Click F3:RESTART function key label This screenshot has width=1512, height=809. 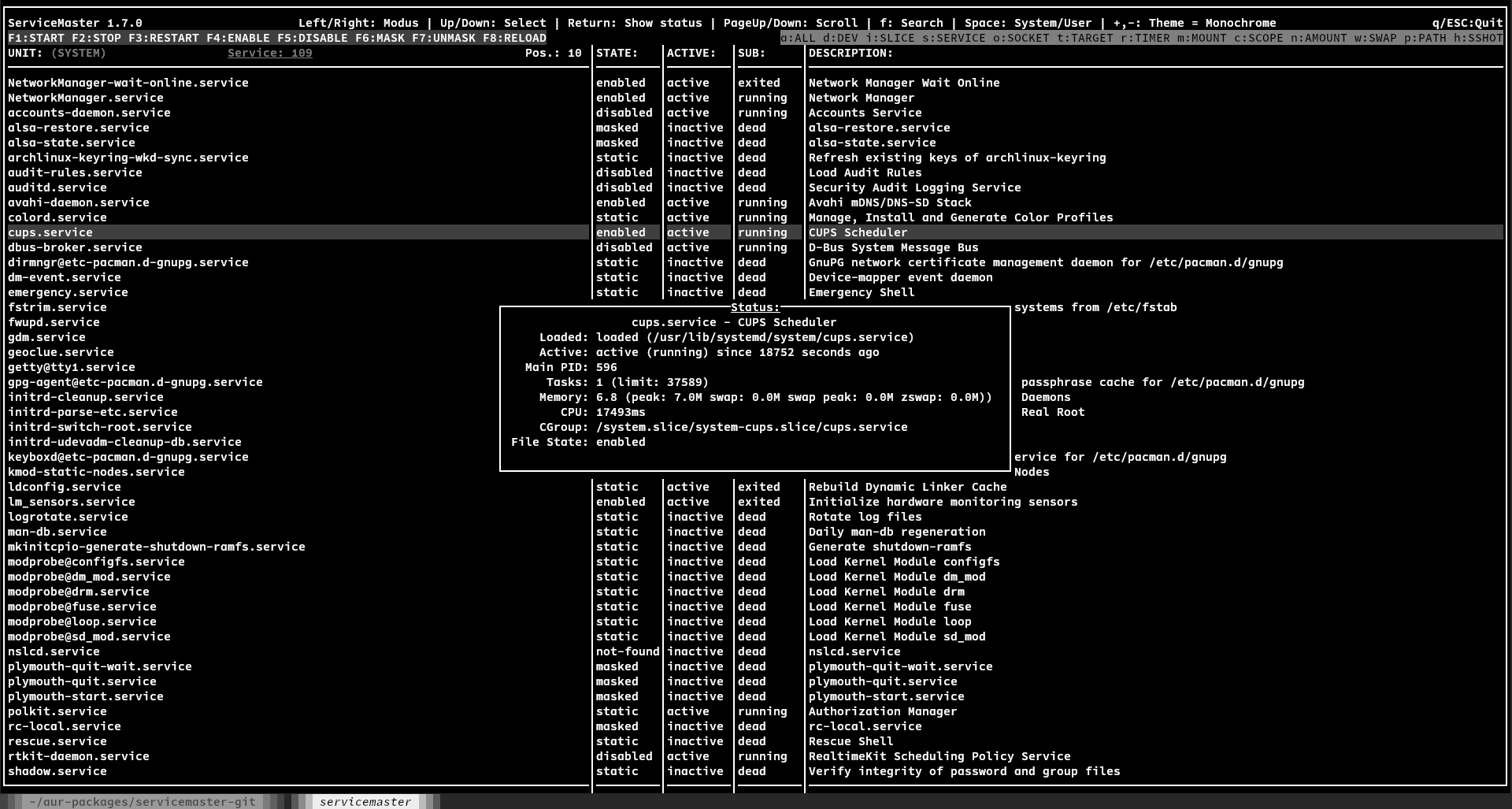click(164, 38)
